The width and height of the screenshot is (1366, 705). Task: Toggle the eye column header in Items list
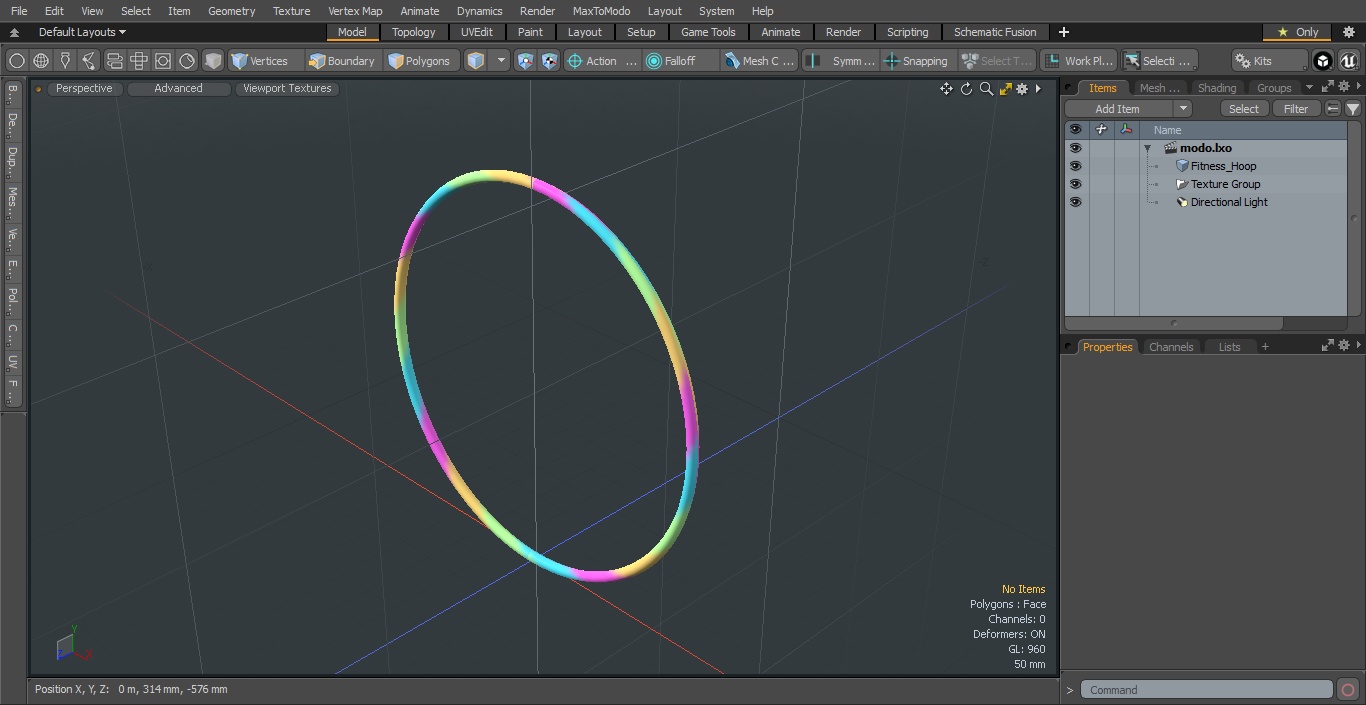(x=1075, y=129)
